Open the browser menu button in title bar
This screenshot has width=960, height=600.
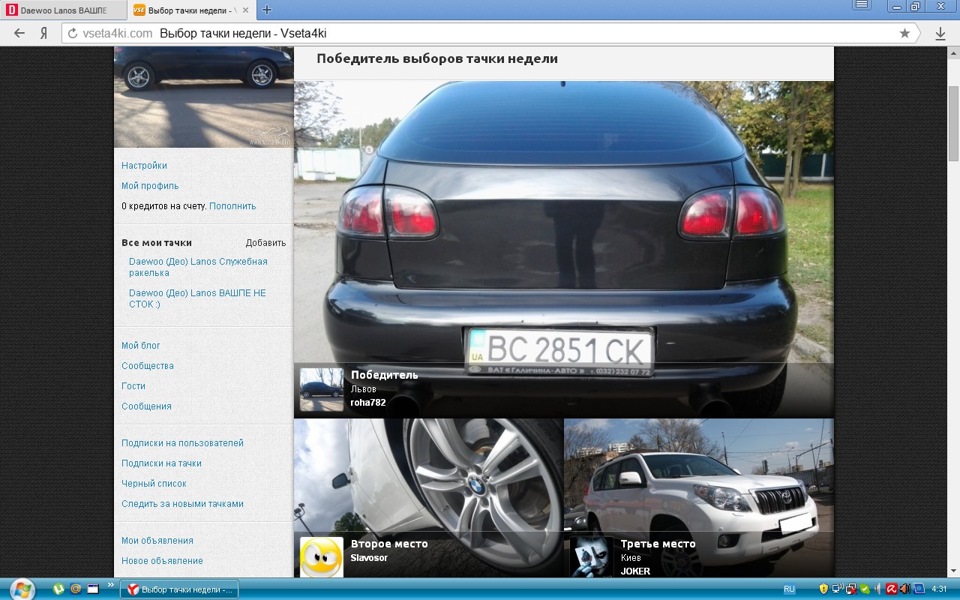click(861, 6)
